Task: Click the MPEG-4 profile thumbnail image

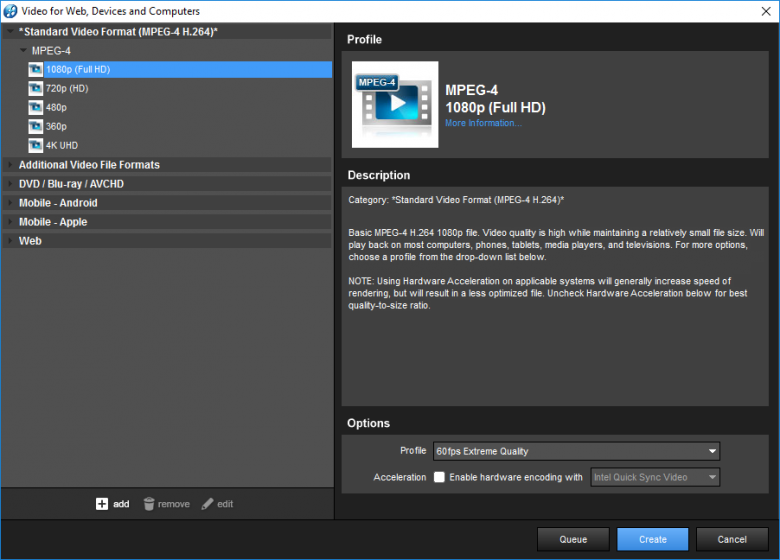Action: [x=395, y=104]
